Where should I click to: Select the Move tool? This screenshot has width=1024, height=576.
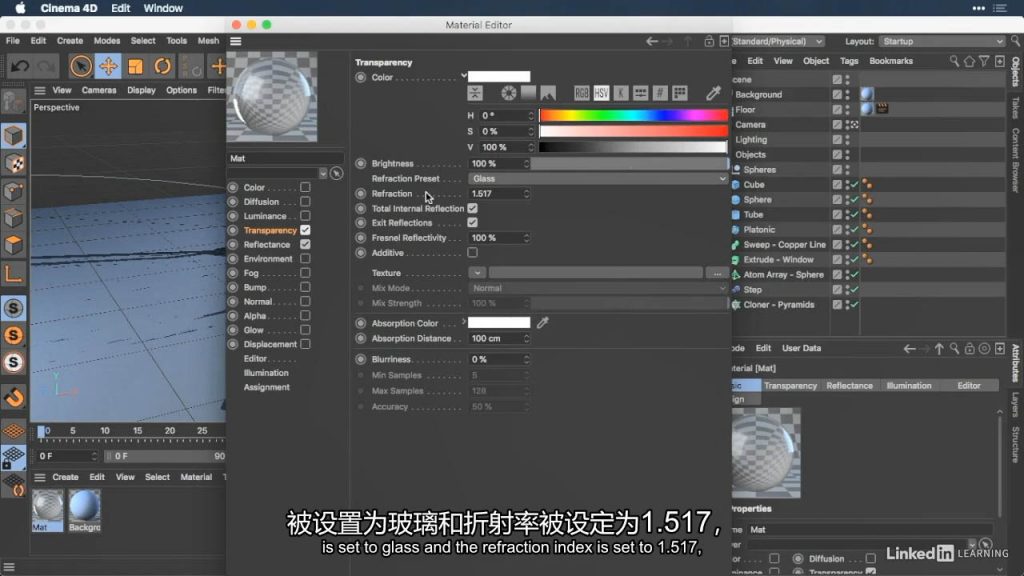108,66
